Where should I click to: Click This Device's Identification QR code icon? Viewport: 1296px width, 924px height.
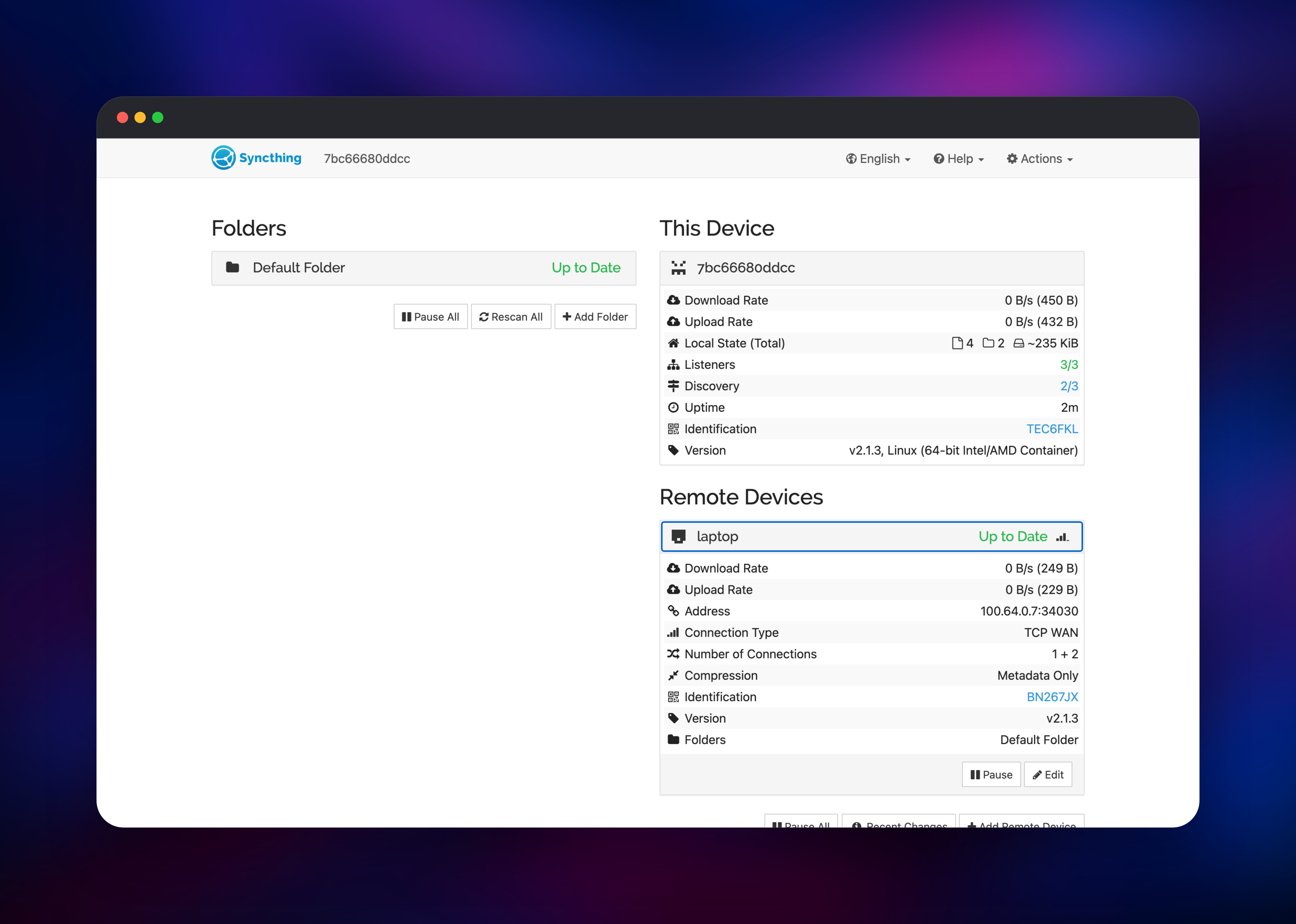673,429
